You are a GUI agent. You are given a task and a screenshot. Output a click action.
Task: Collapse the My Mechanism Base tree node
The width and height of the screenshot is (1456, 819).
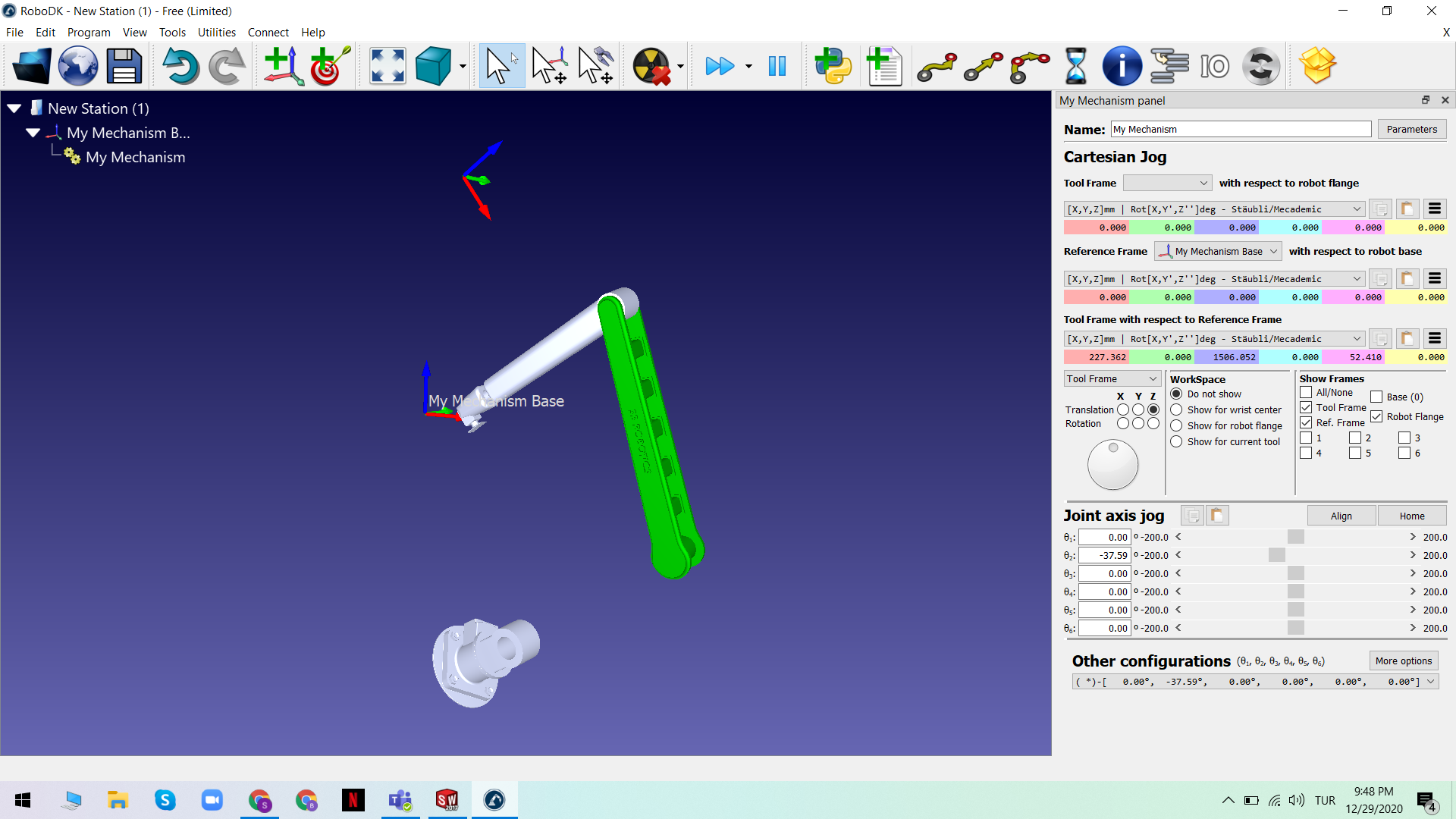click(33, 133)
